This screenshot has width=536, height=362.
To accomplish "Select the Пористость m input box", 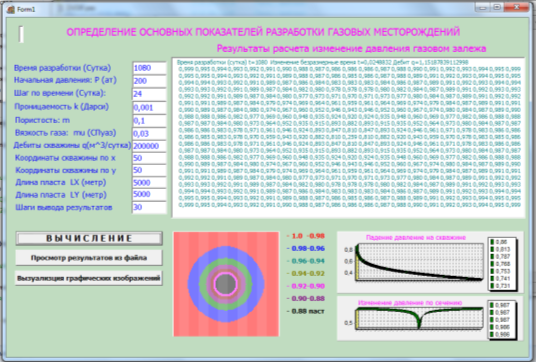I will [x=149, y=121].
